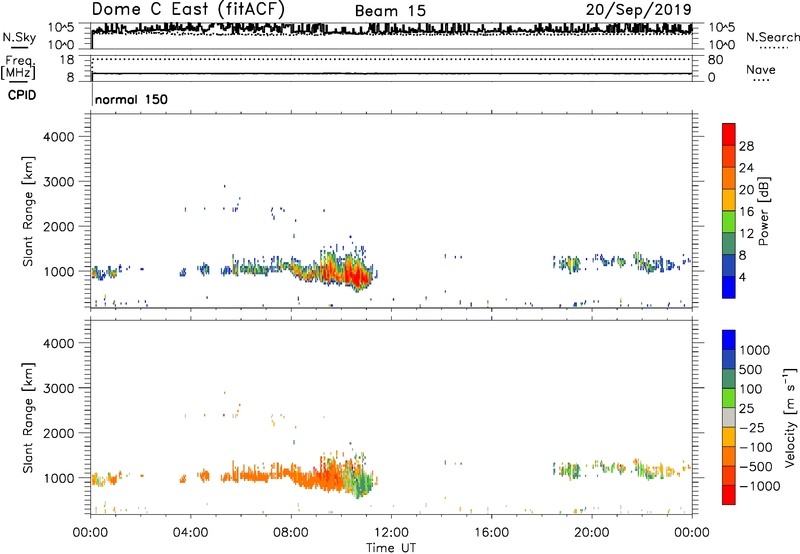The width and height of the screenshot is (800, 554).
Task: Click the 'Velocity [m s-1]' colorbar label
Action: pyautogui.click(x=790, y=417)
